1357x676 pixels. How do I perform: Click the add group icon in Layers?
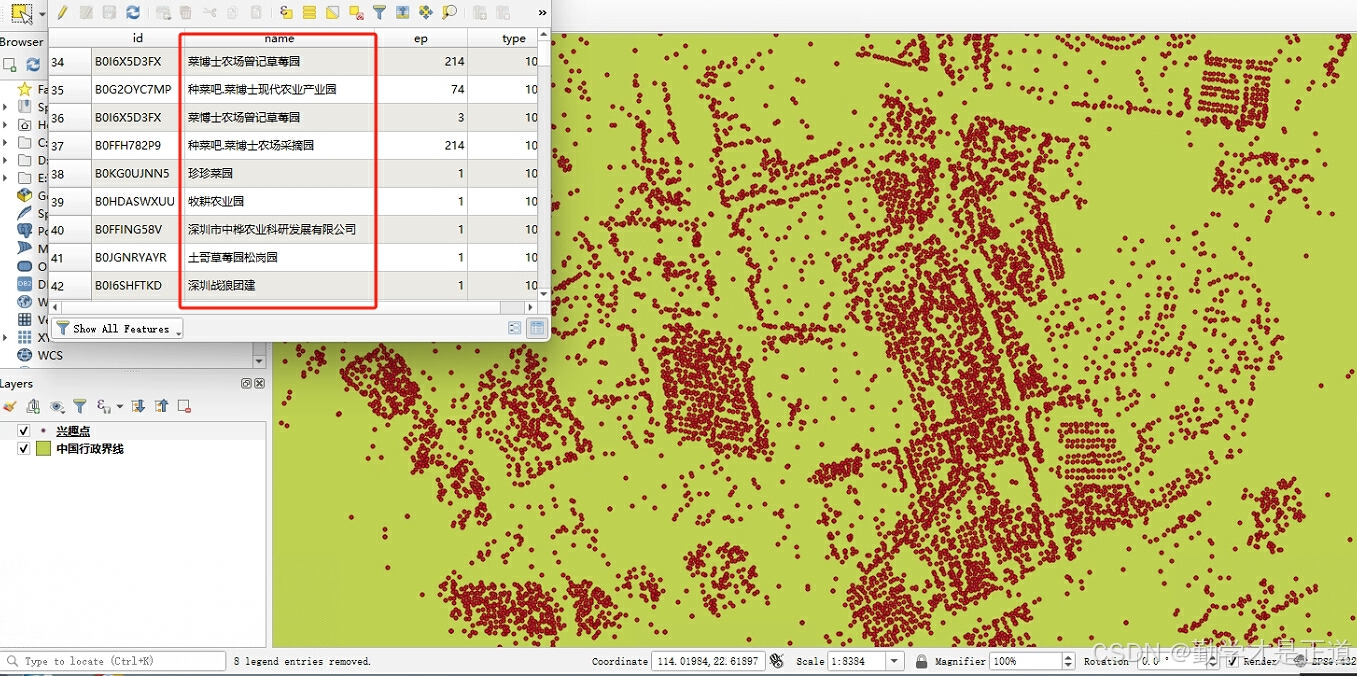(x=33, y=406)
